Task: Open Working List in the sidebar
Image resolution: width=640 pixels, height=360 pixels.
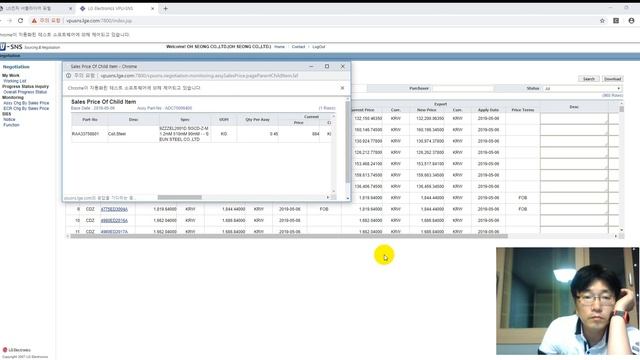Action: pos(15,81)
